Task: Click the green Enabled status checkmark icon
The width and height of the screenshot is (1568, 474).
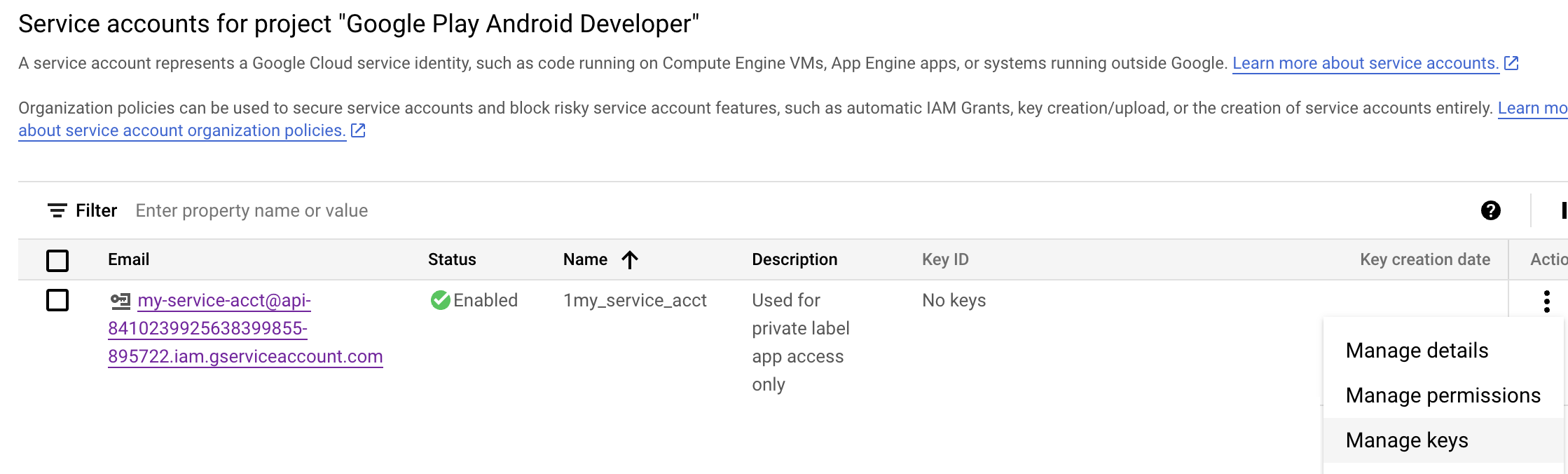Action: click(441, 300)
